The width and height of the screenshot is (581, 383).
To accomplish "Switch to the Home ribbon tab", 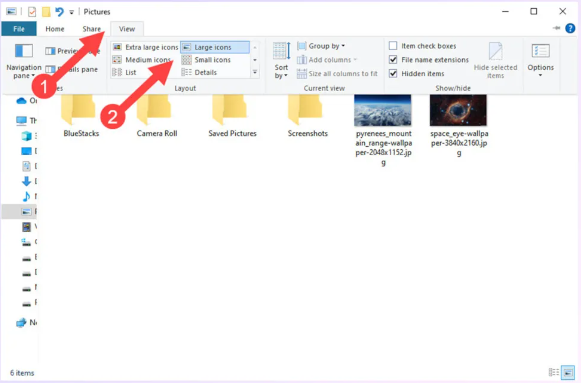I will (55, 29).
